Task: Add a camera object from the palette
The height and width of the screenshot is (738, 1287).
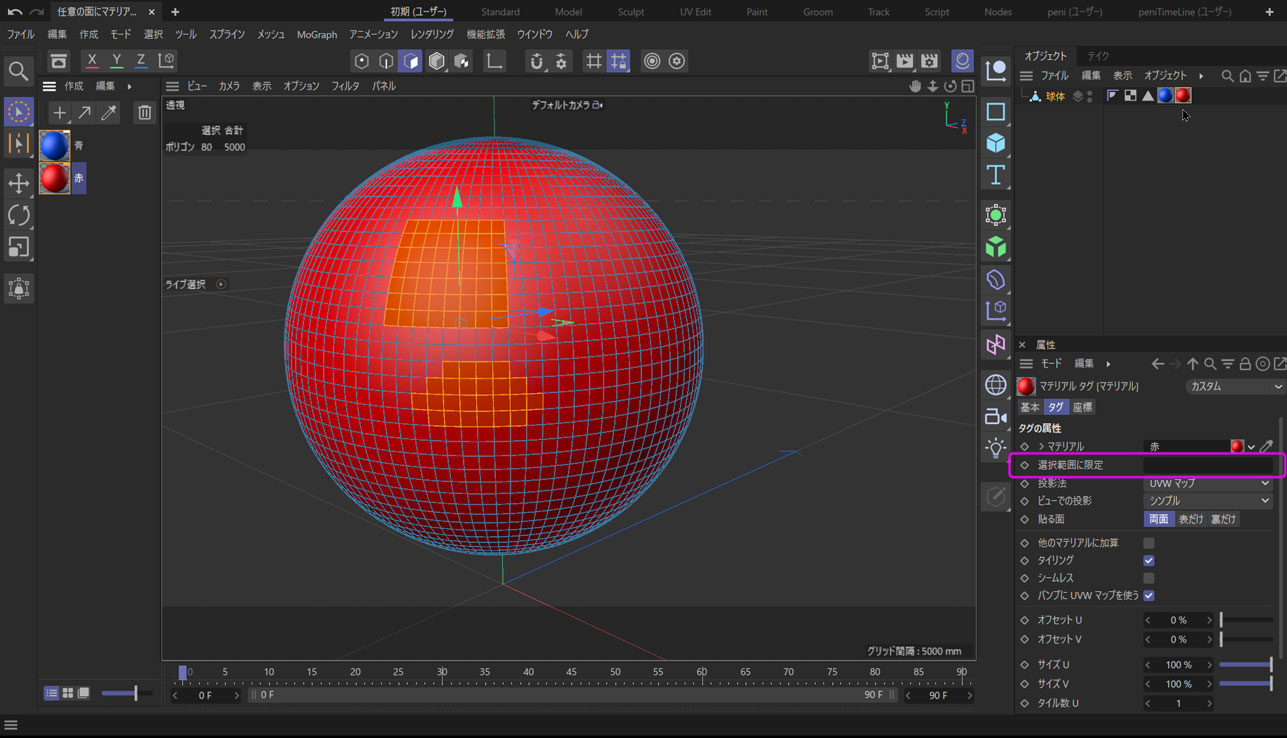Action: click(995, 416)
